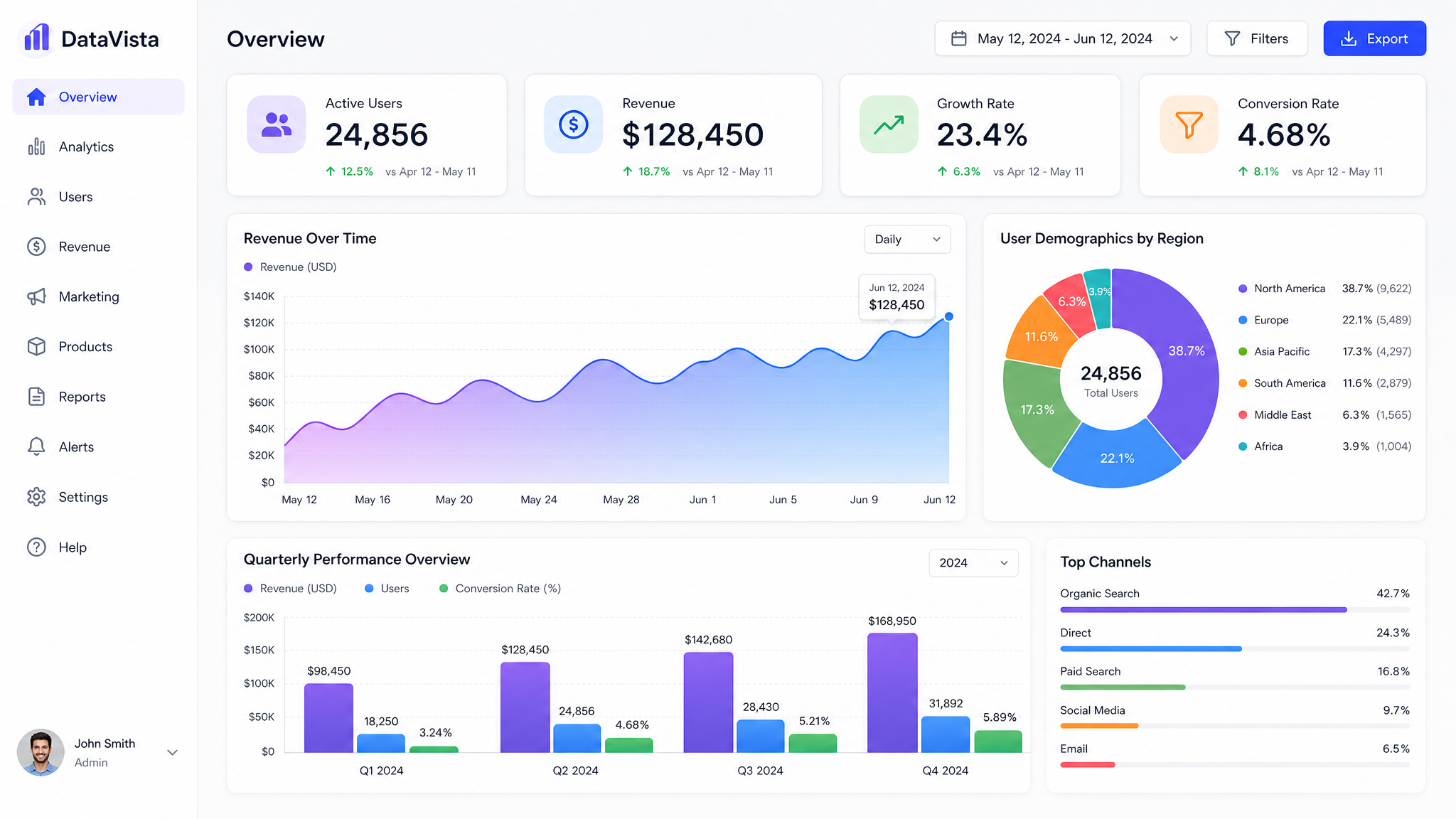Viewport: 1456px width, 819px height.
Task: Click the Products box icon
Action: 36,346
